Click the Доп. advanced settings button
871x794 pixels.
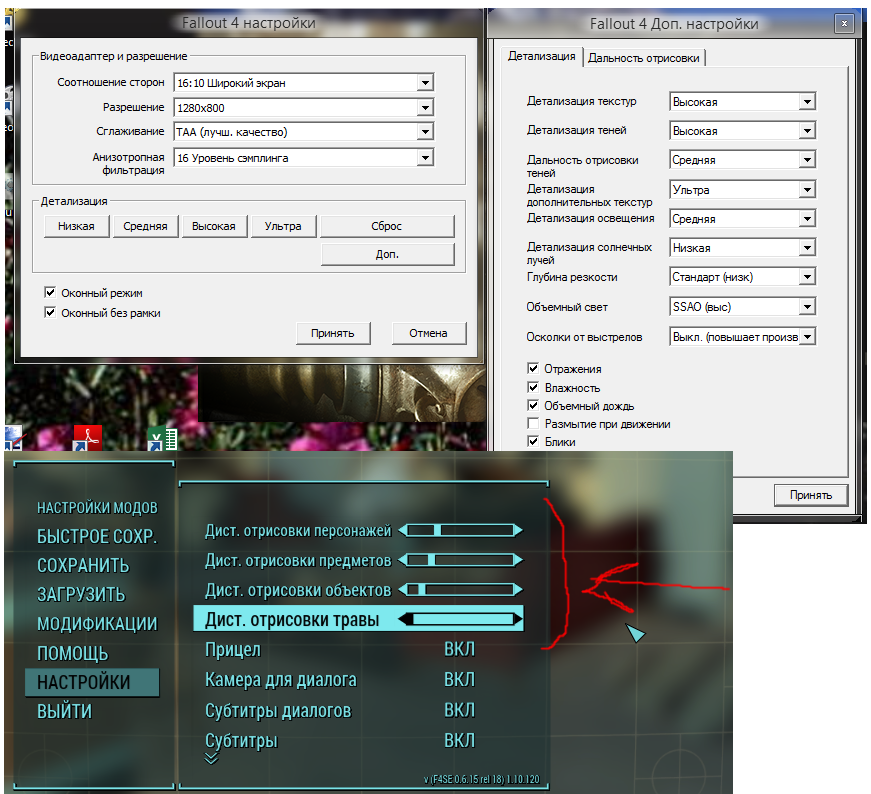(387, 254)
